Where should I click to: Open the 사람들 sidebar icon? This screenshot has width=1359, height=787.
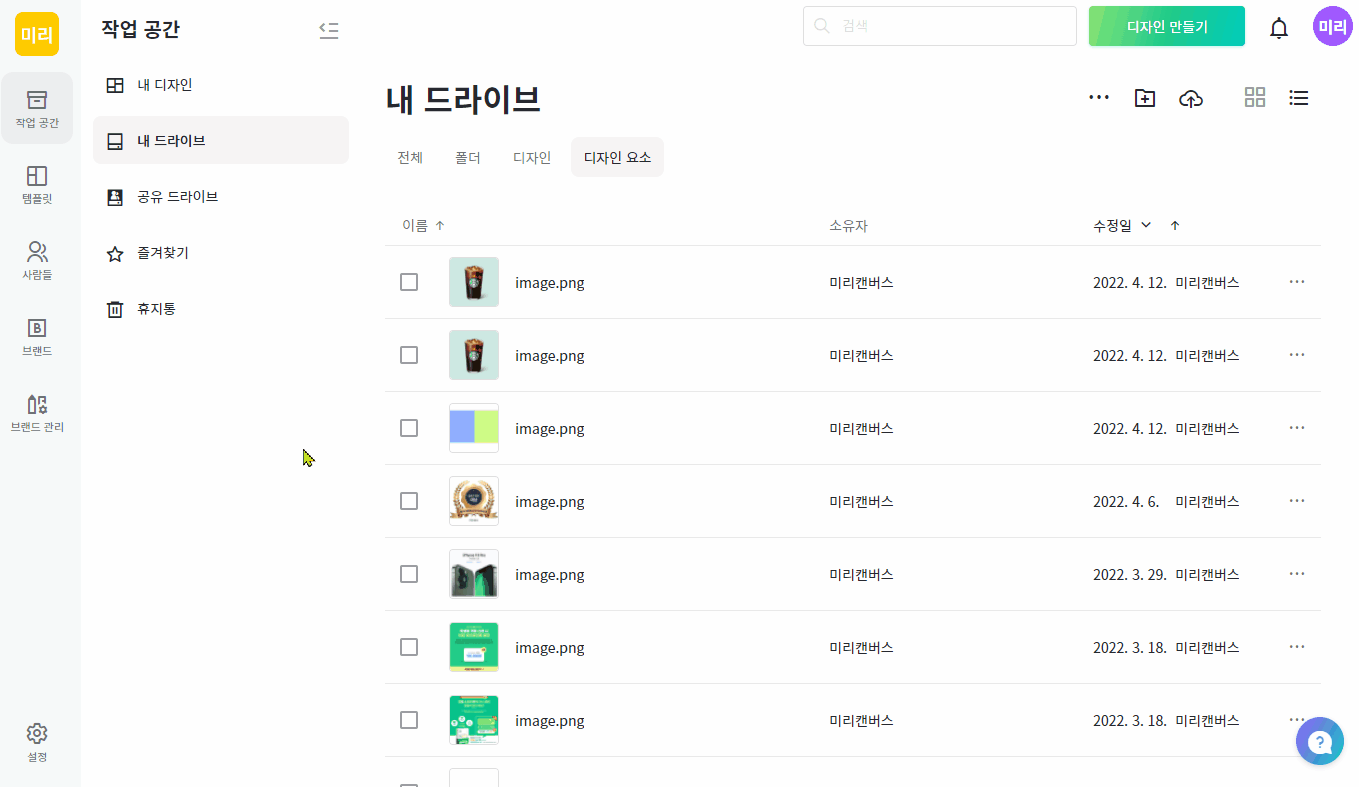(37, 260)
